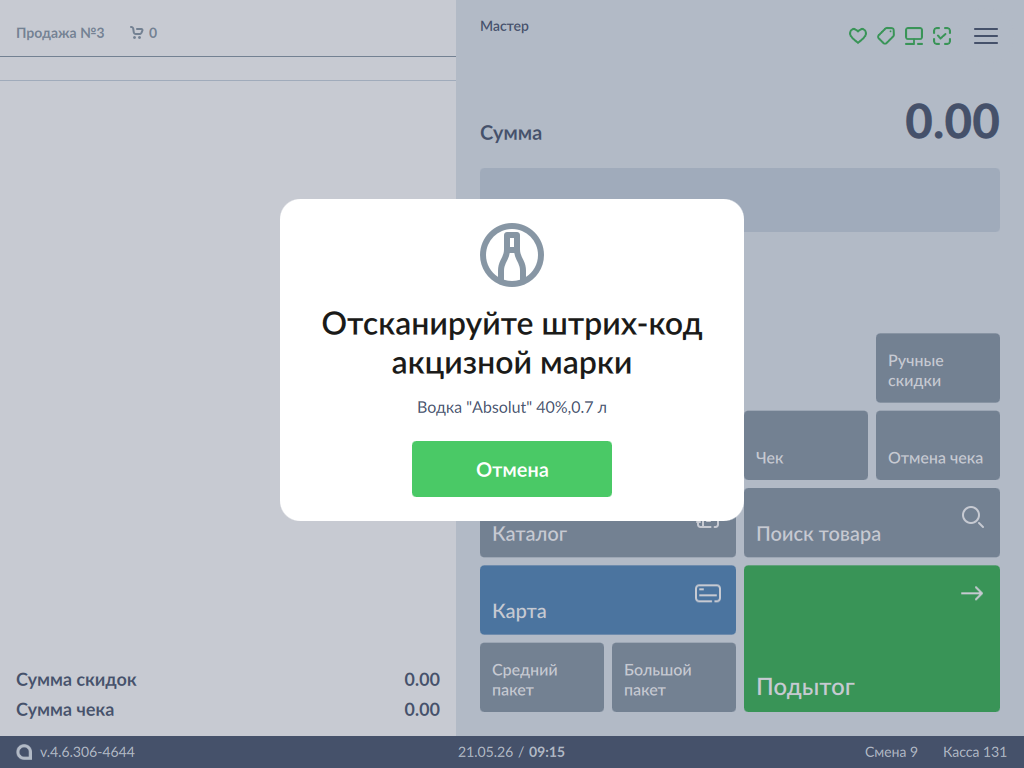Click the Продажа №3 header text

[x=60, y=33]
